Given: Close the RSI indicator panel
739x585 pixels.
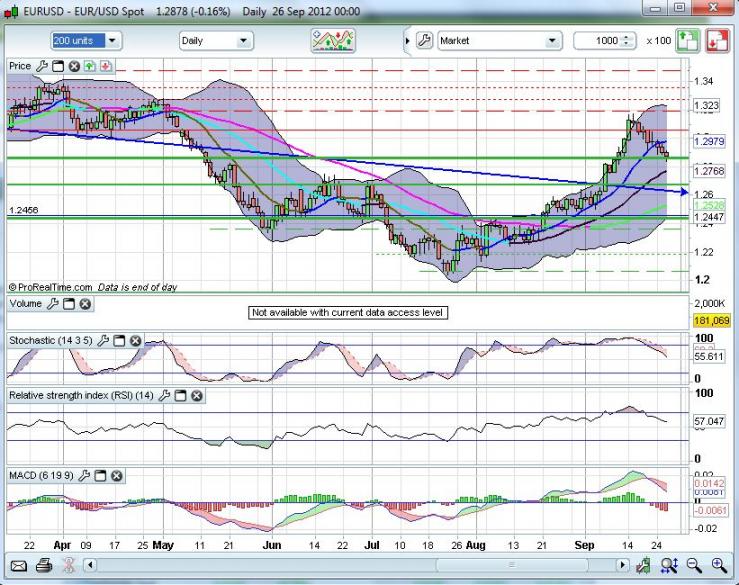Looking at the screenshot, I should 197,395.
